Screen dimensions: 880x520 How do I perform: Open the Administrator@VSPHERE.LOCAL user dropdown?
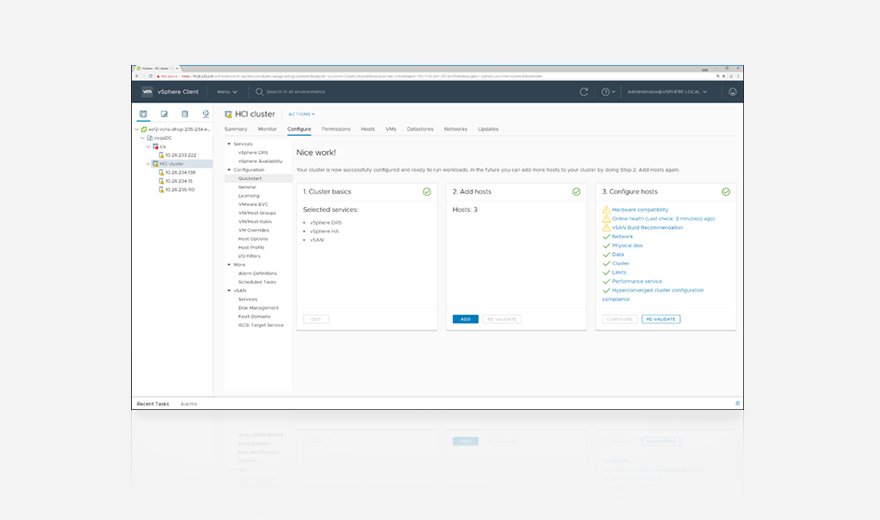click(x=666, y=92)
